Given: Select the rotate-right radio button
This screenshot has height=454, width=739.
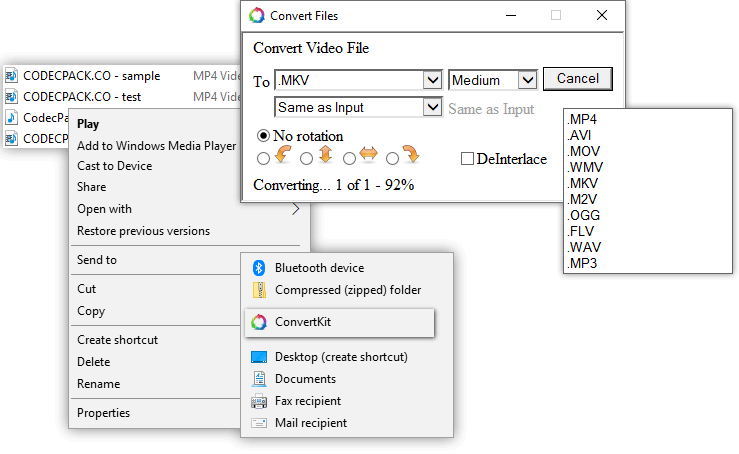Looking at the screenshot, I should [392, 159].
